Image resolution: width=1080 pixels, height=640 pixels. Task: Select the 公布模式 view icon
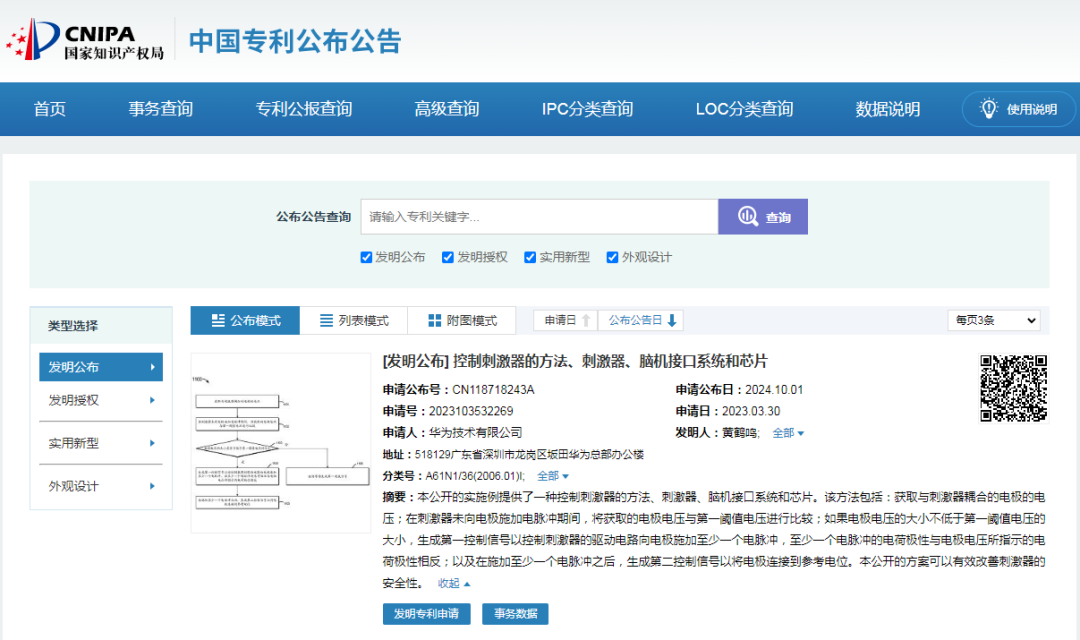point(218,321)
